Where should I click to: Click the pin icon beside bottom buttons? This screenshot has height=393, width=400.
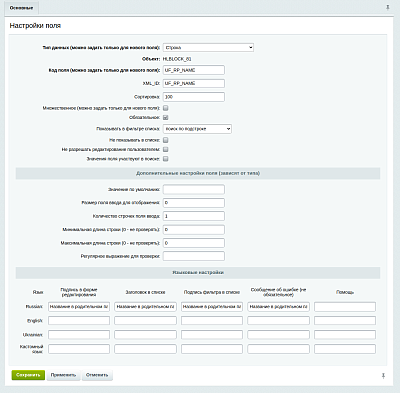point(383,376)
